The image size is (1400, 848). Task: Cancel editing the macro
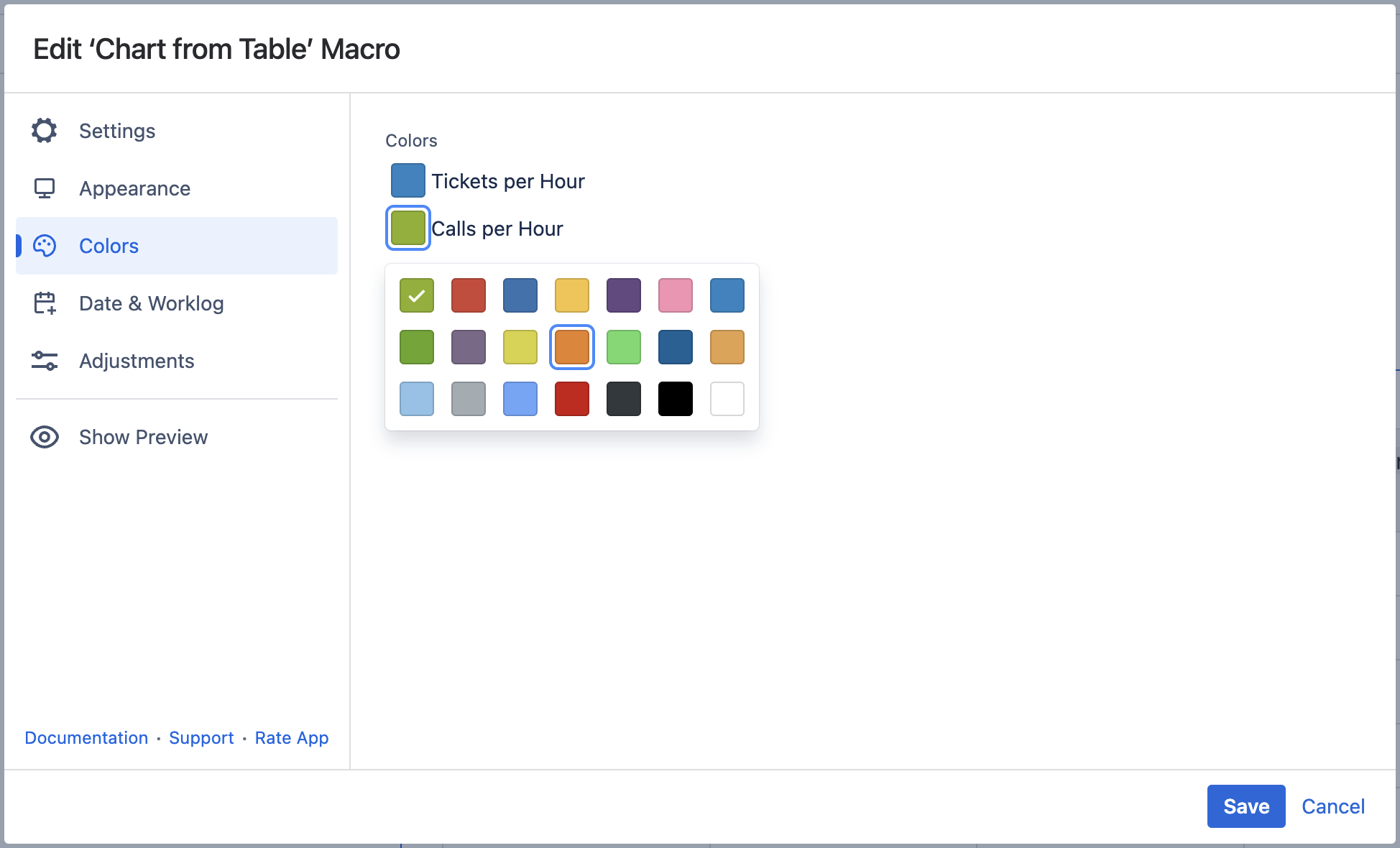pyautogui.click(x=1332, y=806)
